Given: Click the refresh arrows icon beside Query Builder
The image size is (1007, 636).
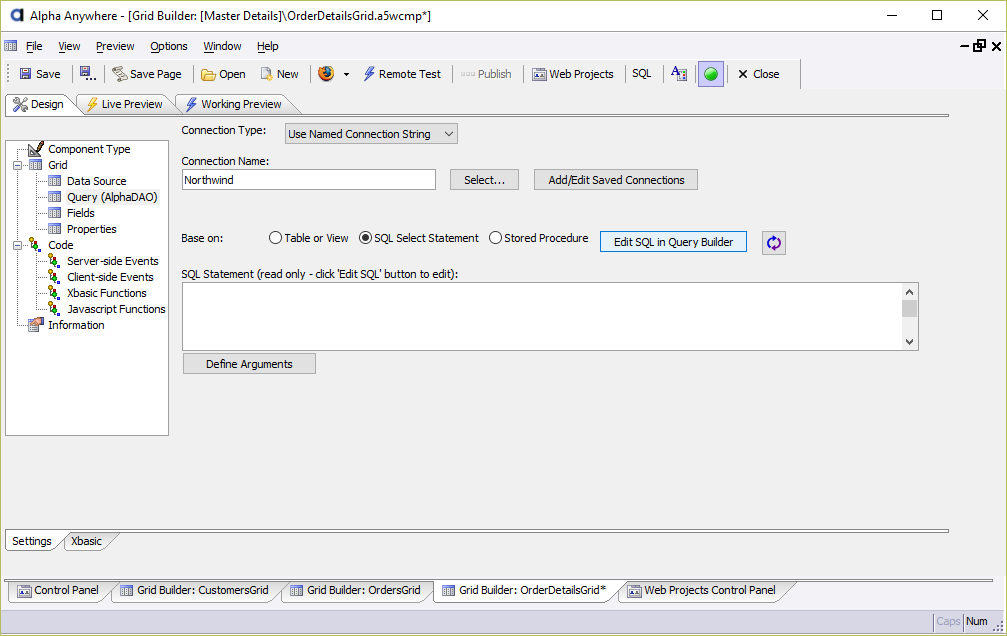Looking at the screenshot, I should pos(774,243).
